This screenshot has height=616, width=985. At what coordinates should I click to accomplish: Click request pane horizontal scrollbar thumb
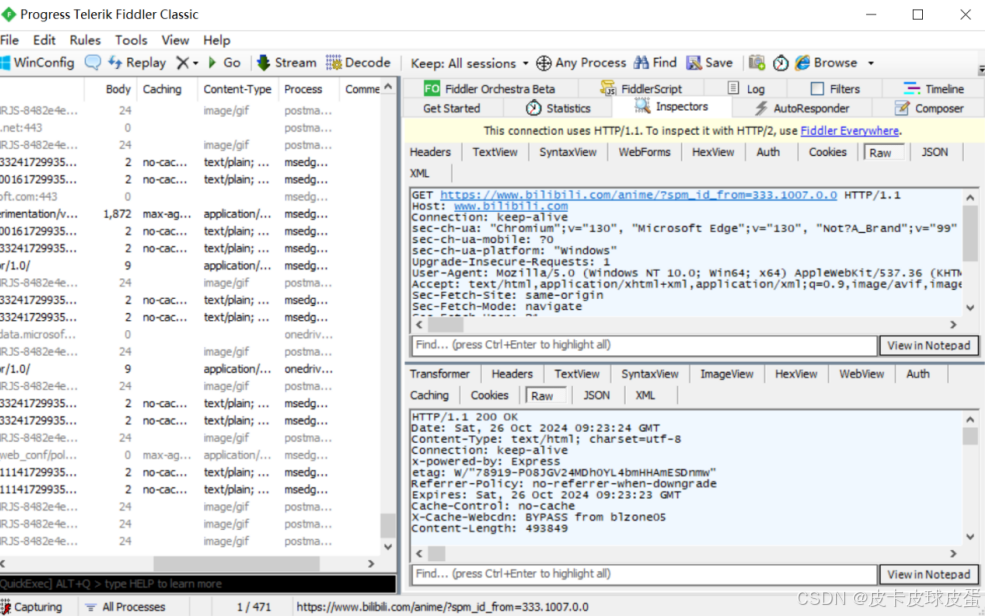445,325
